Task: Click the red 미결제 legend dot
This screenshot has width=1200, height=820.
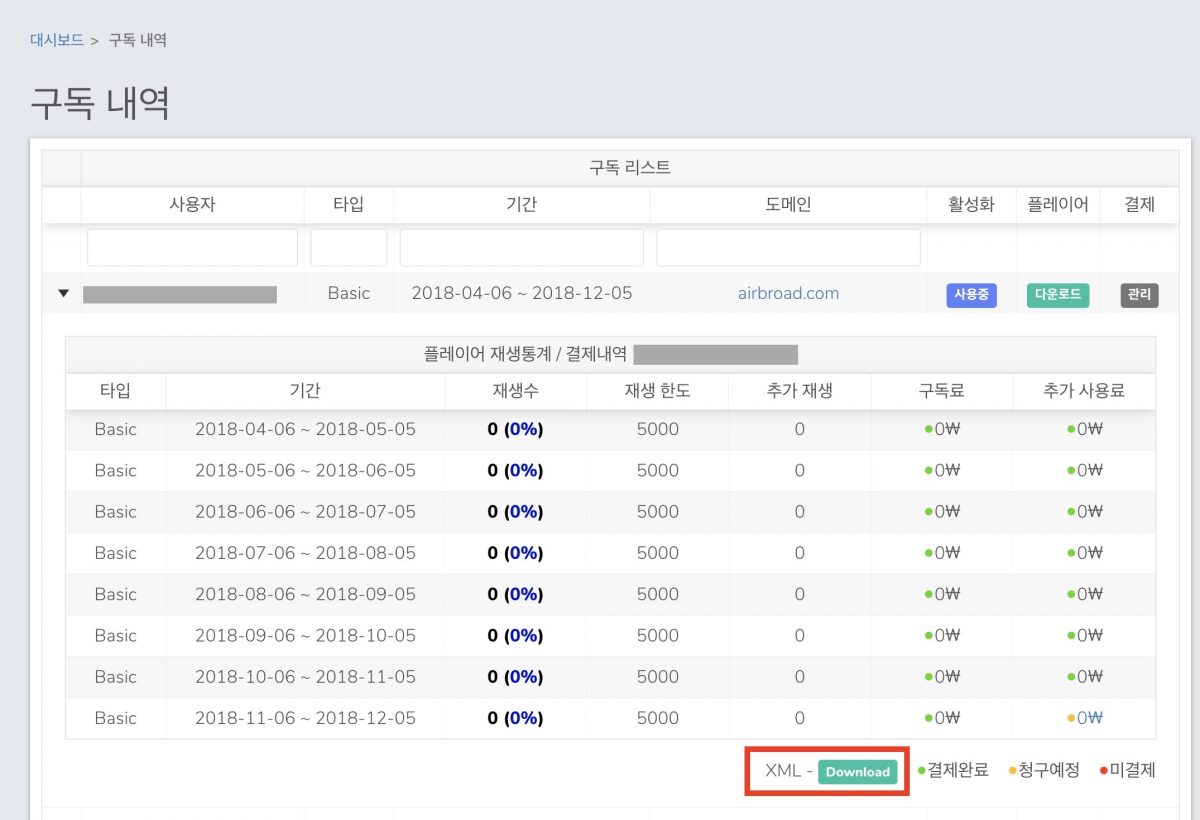Action: tap(1103, 771)
